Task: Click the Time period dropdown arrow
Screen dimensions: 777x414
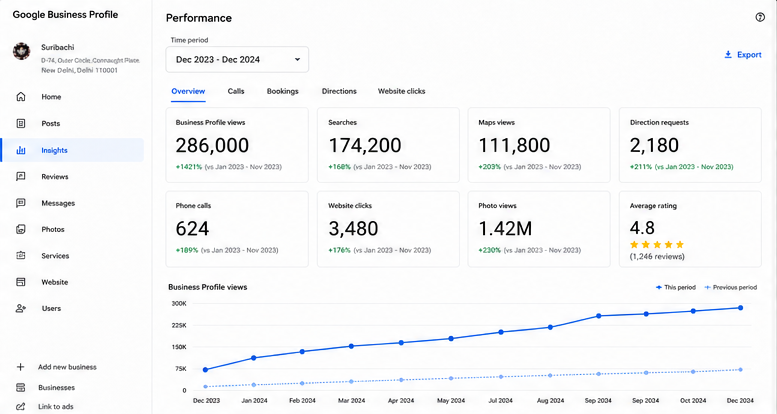Action: (297, 59)
